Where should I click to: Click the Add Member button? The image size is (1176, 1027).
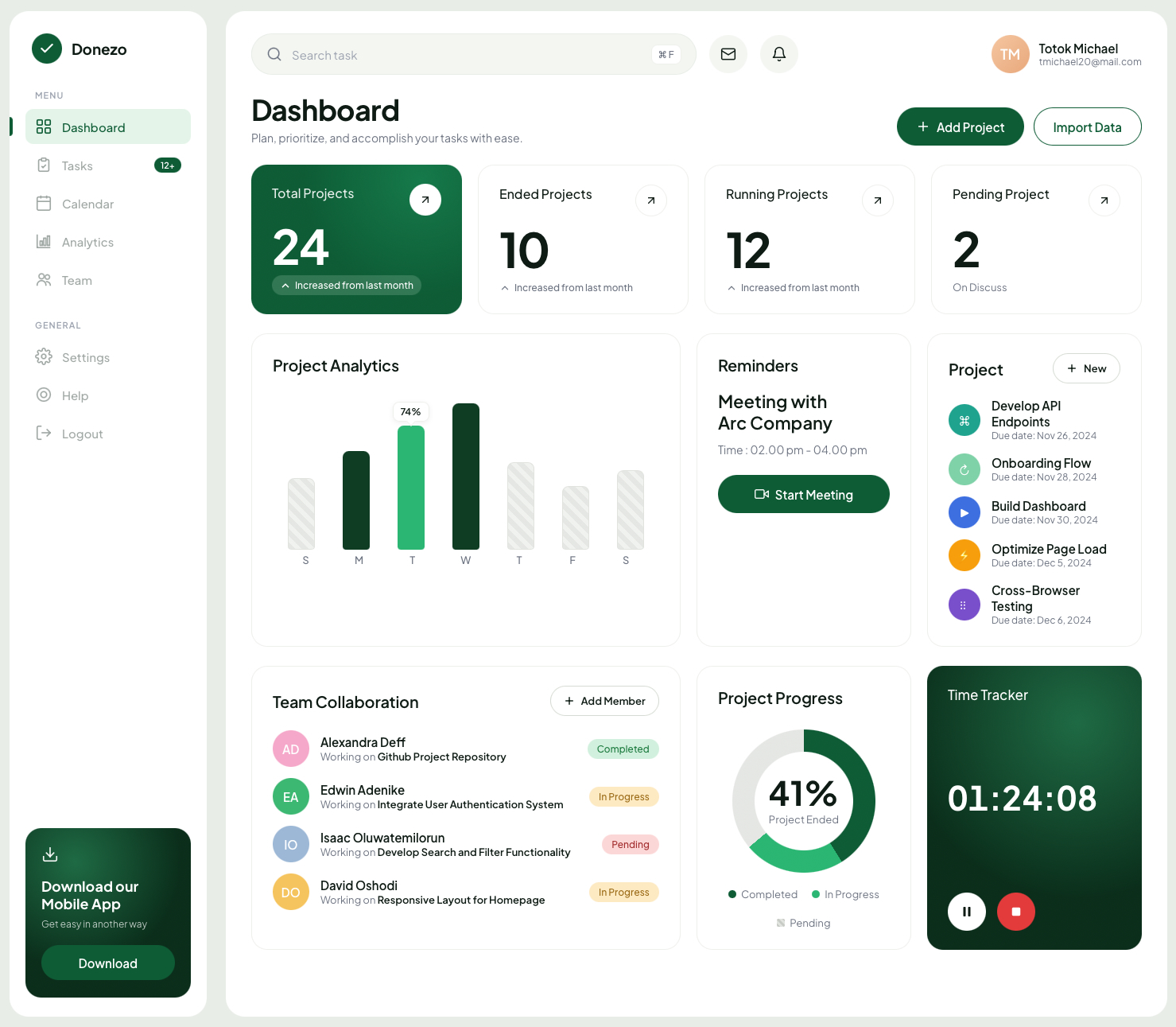(604, 701)
